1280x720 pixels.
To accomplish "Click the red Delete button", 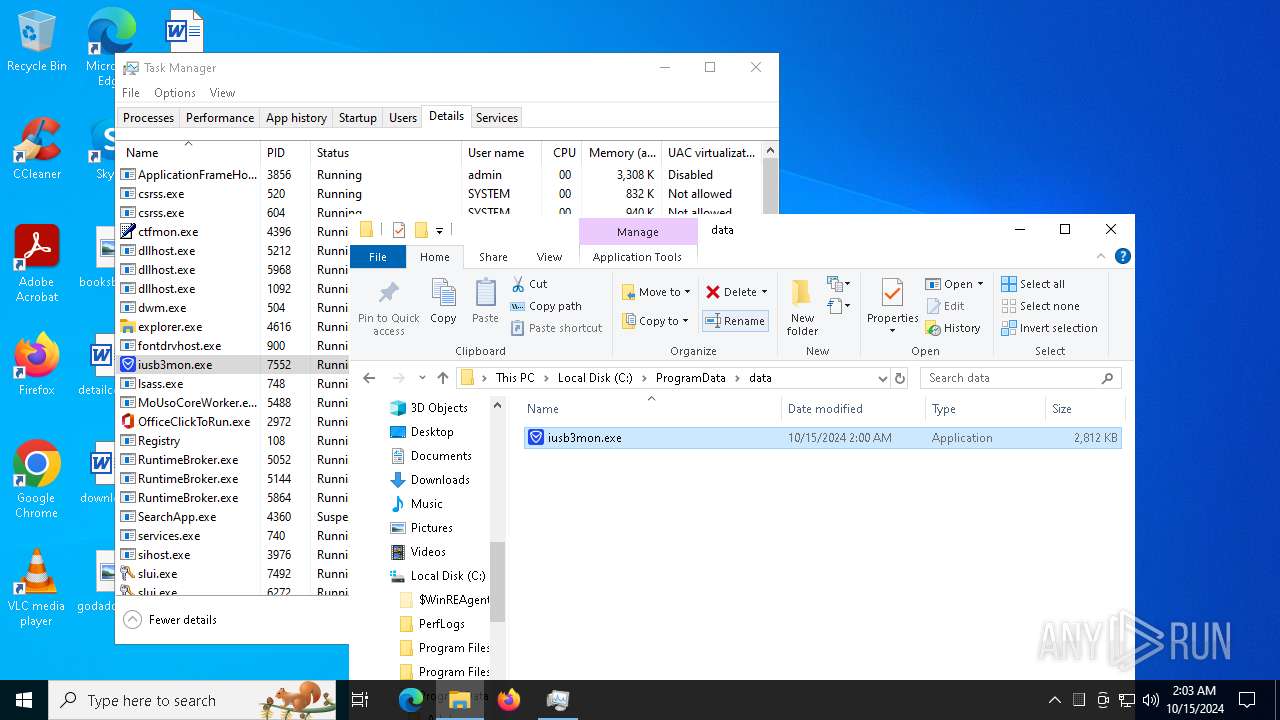I will 736,292.
